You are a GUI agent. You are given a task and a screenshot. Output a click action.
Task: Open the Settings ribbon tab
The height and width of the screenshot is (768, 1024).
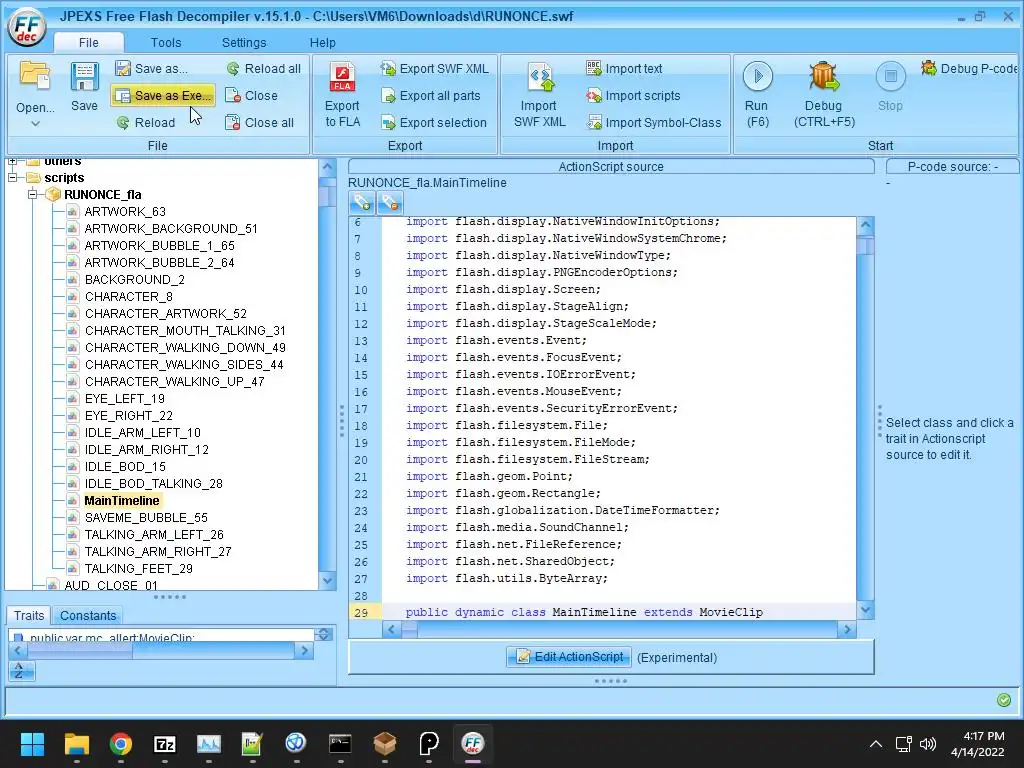[x=244, y=42]
